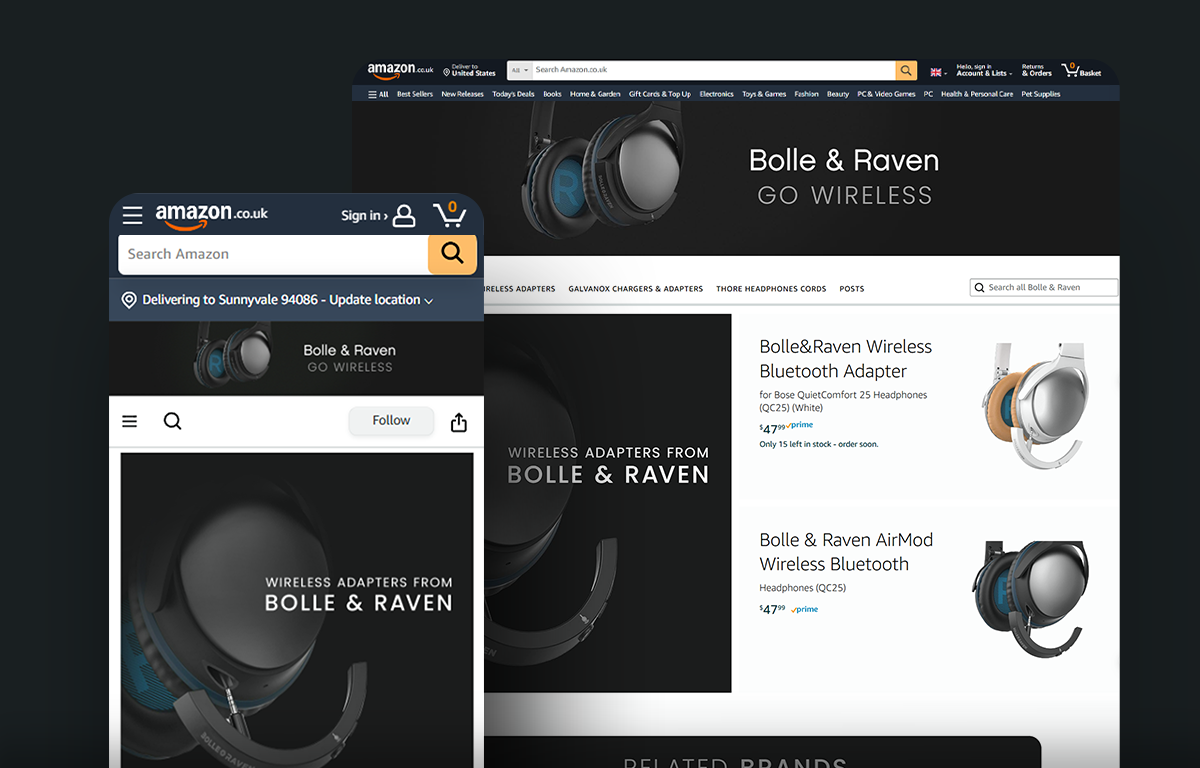Select Pet Supplies in the nav bar
Screen dimensions: 1200x768
coord(1040,94)
